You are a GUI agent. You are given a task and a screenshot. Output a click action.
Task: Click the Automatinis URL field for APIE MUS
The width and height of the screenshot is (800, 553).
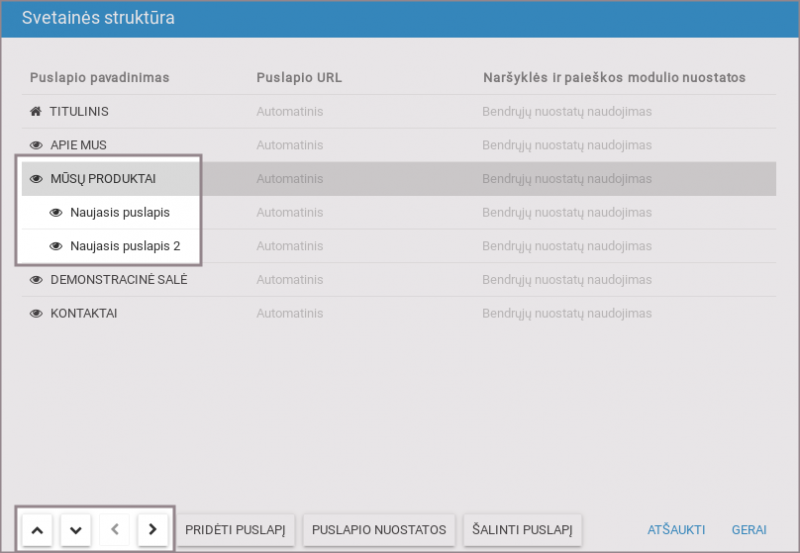tap(289, 146)
